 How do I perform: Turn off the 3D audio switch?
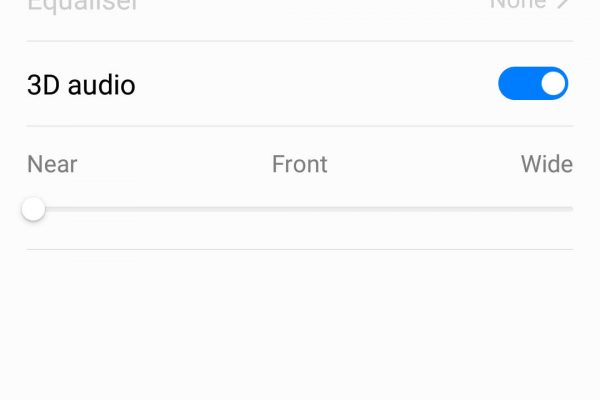pos(533,83)
